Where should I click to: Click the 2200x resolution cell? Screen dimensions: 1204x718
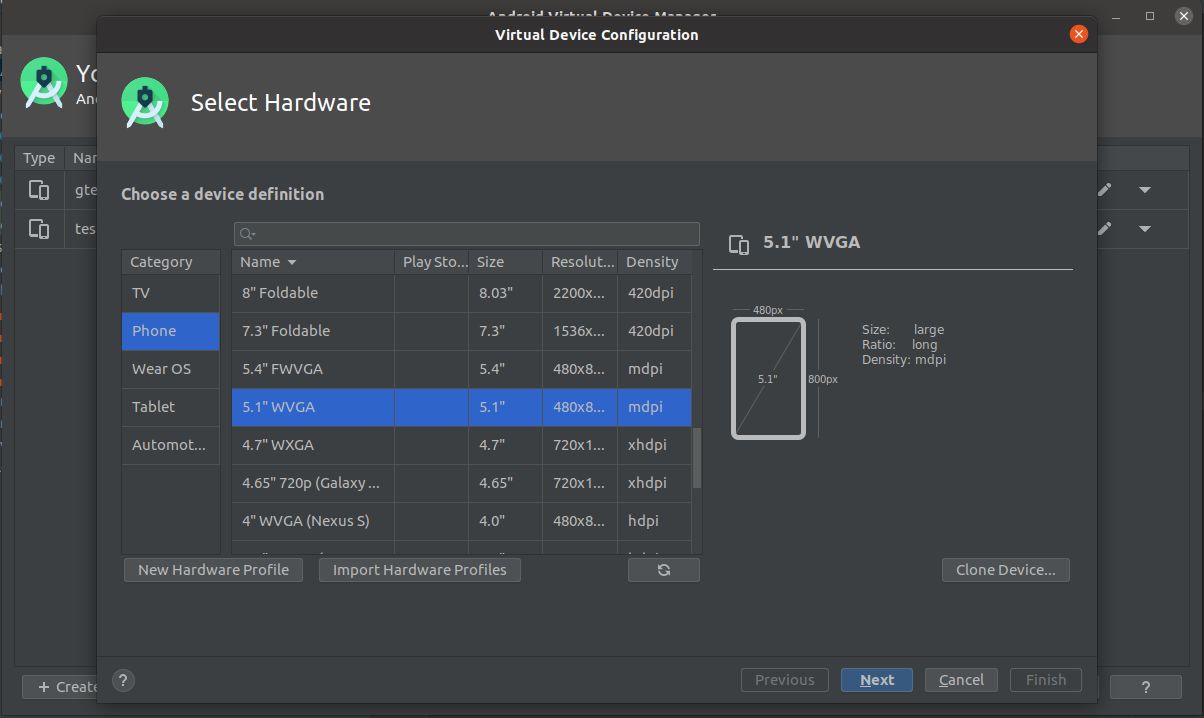tap(580, 293)
